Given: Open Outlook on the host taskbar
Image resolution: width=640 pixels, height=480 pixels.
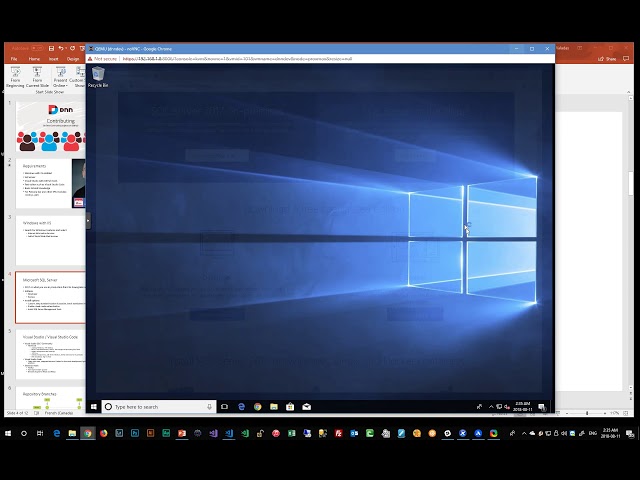Looking at the screenshot, I should (x=354, y=433).
